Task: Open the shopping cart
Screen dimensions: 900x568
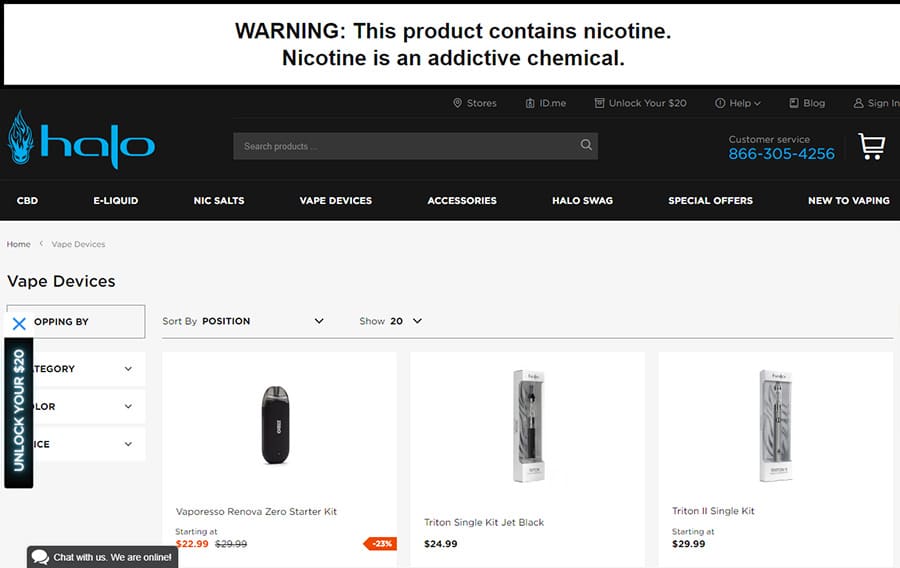Action: point(871,147)
